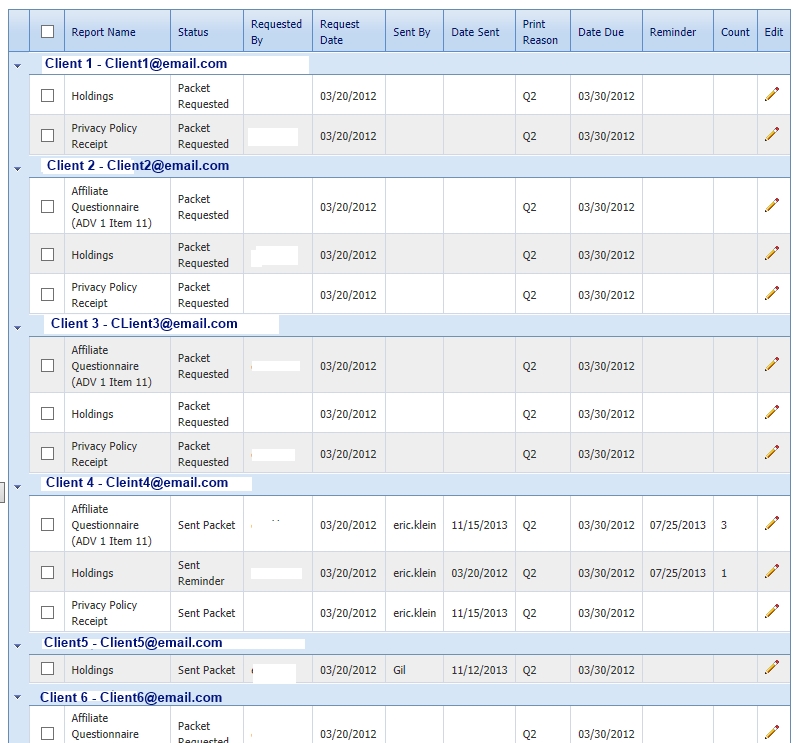Click Gil in Client5 Sent By cell

(399, 670)
